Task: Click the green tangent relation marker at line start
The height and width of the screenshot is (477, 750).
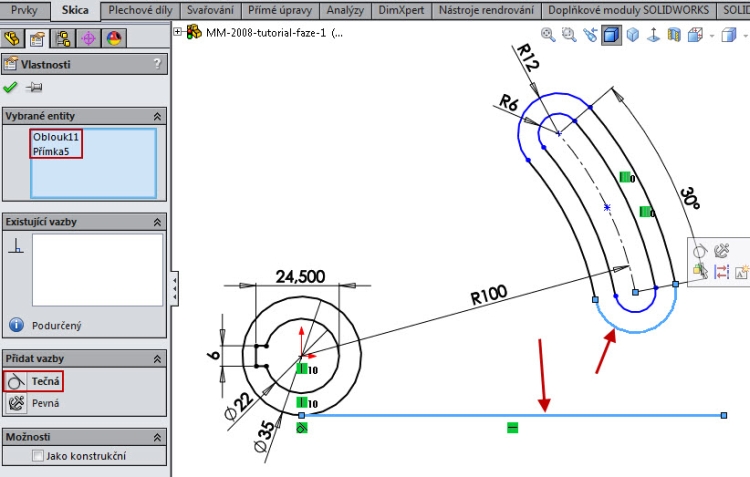Action: point(301,427)
